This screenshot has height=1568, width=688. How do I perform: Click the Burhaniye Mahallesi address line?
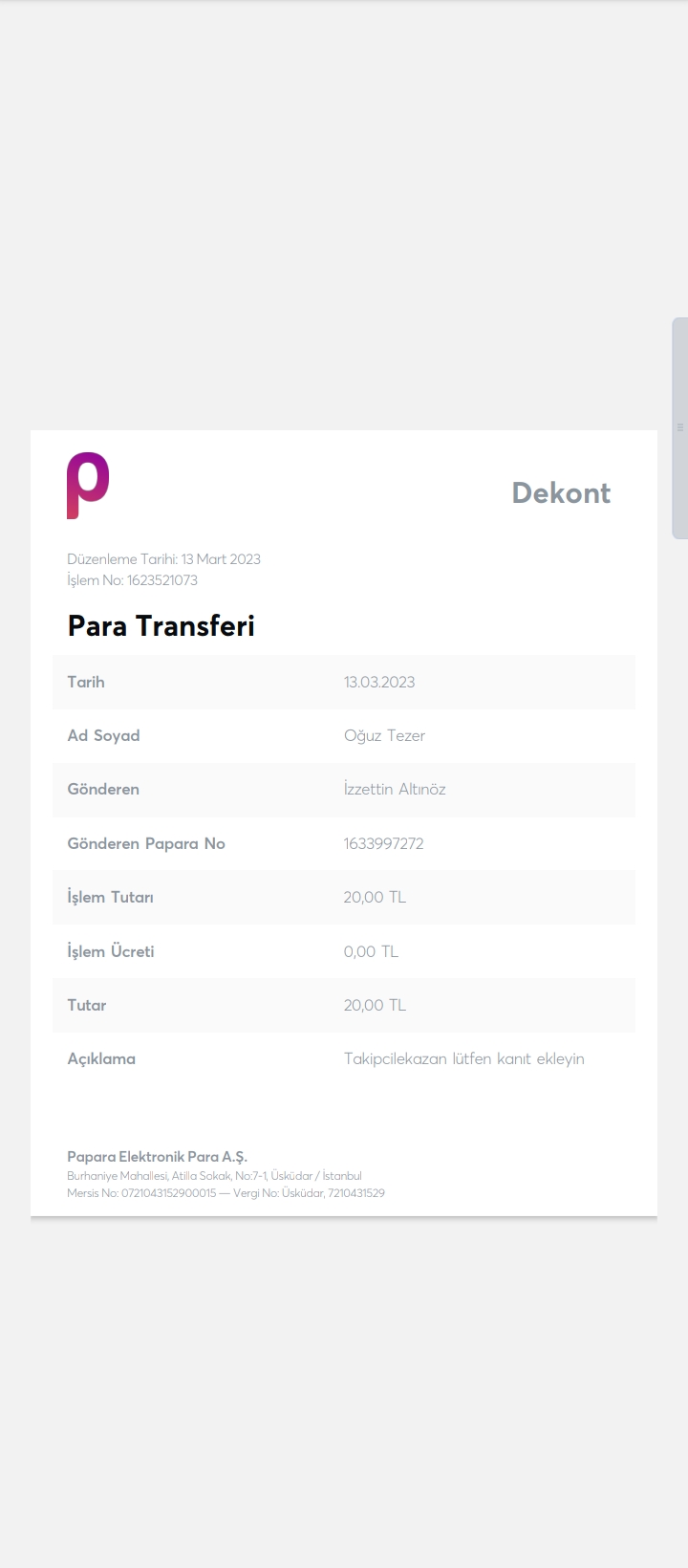click(214, 1176)
